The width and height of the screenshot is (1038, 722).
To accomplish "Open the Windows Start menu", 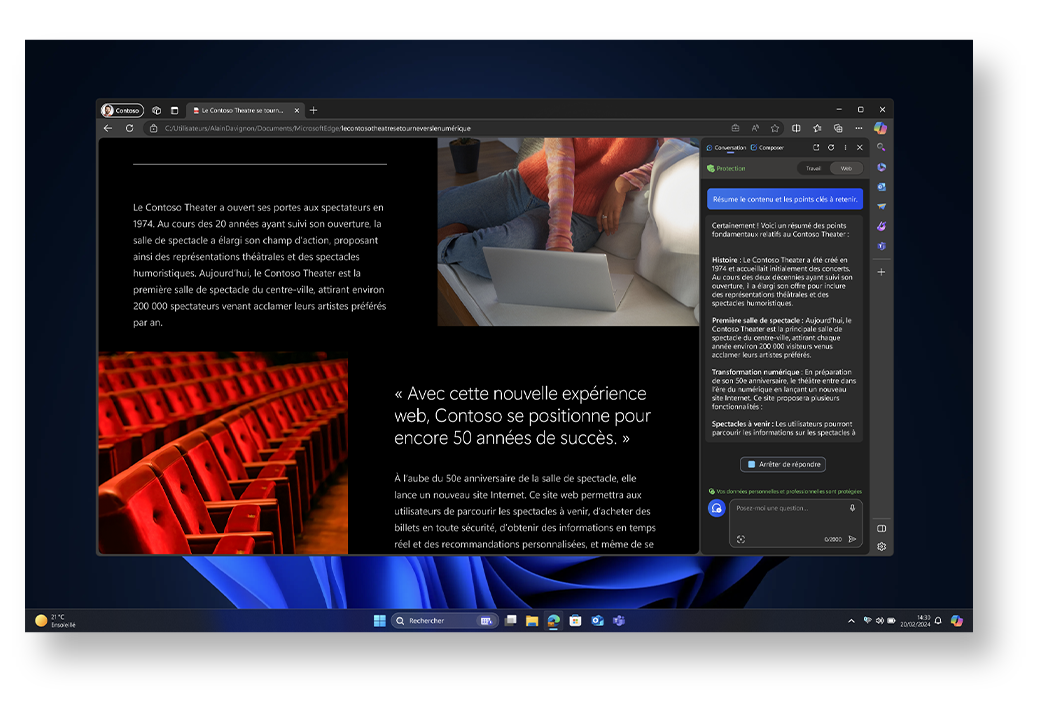I will [379, 621].
